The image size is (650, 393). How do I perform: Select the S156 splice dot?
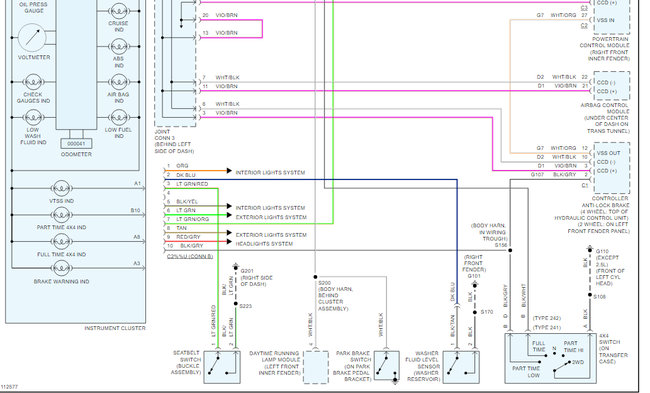coord(510,250)
